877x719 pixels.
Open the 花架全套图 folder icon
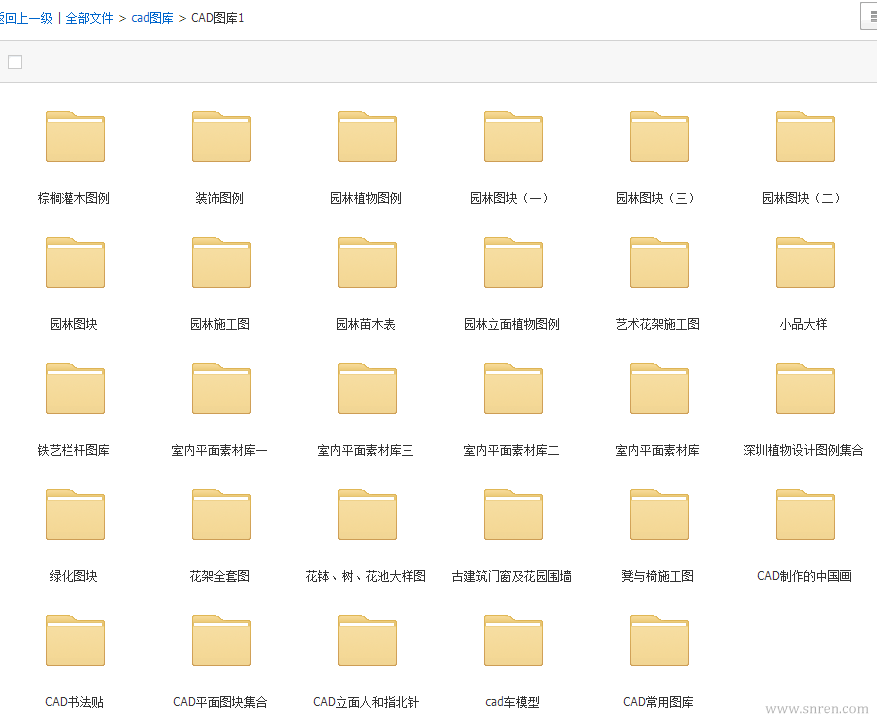pyautogui.click(x=221, y=514)
